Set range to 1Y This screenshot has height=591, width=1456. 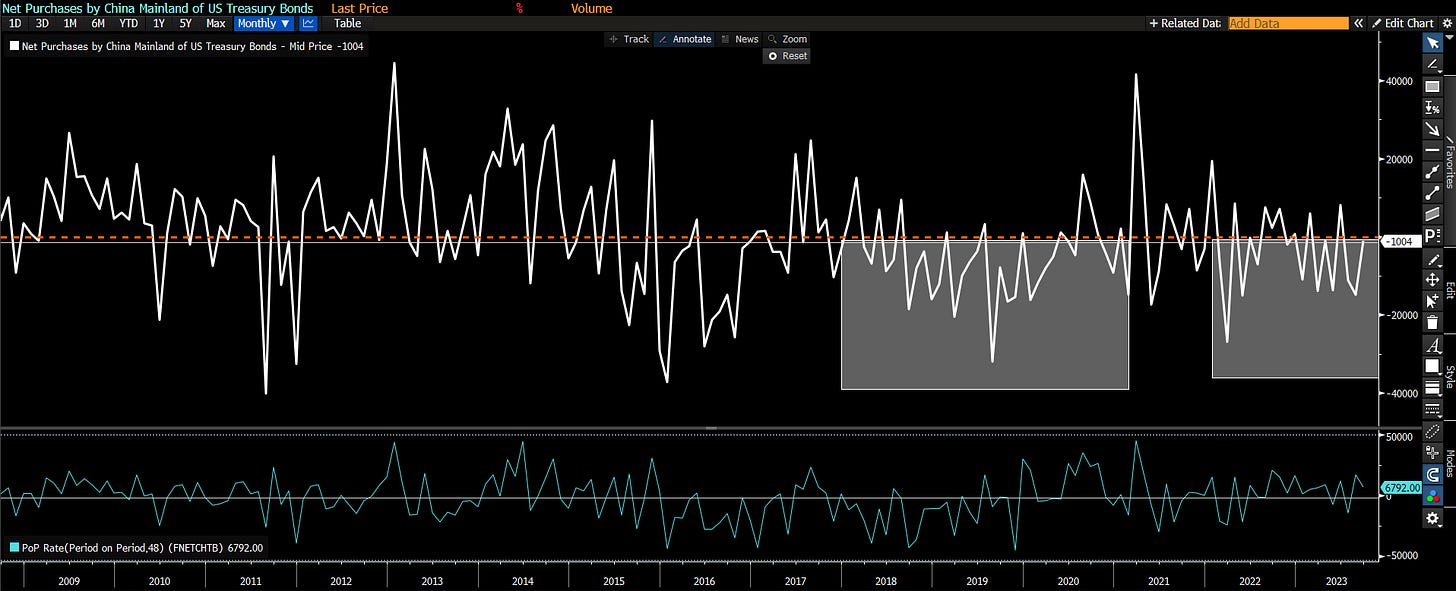[159, 23]
